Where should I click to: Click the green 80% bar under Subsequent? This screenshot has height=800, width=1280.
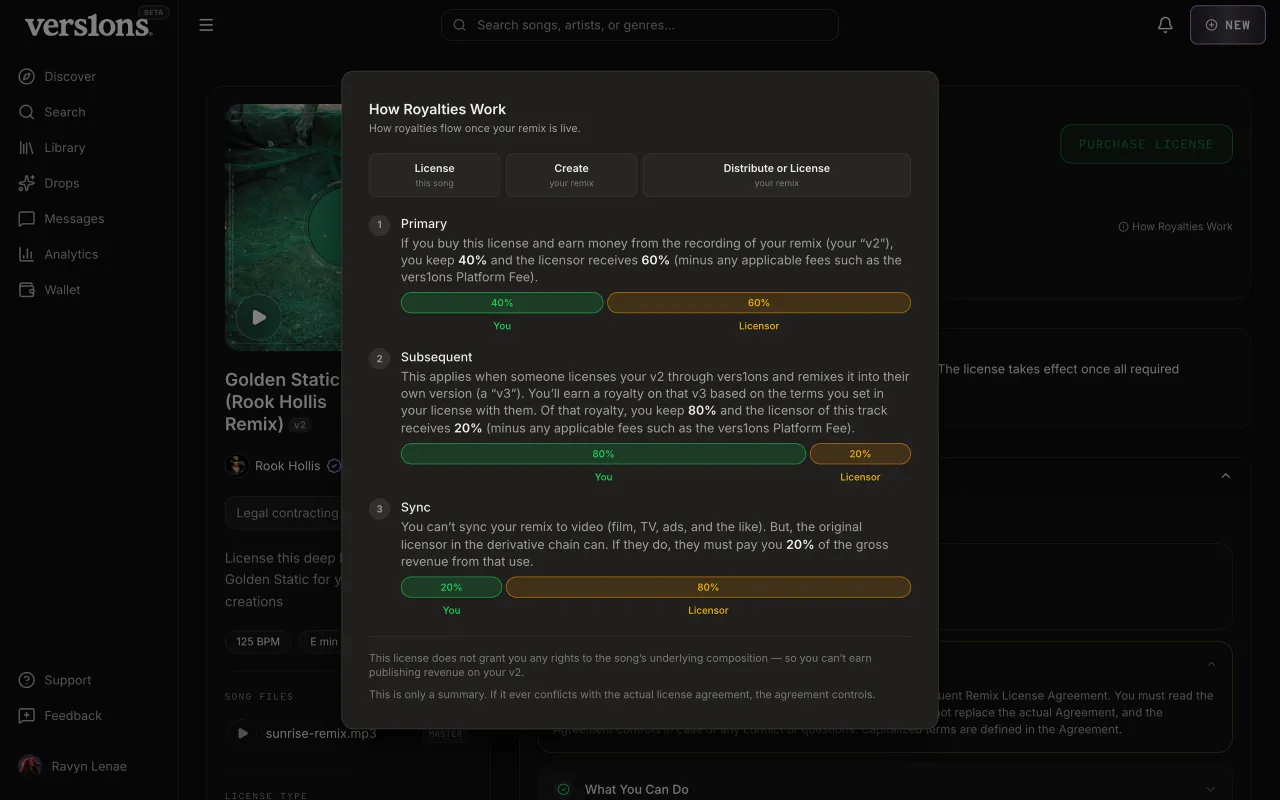603,454
